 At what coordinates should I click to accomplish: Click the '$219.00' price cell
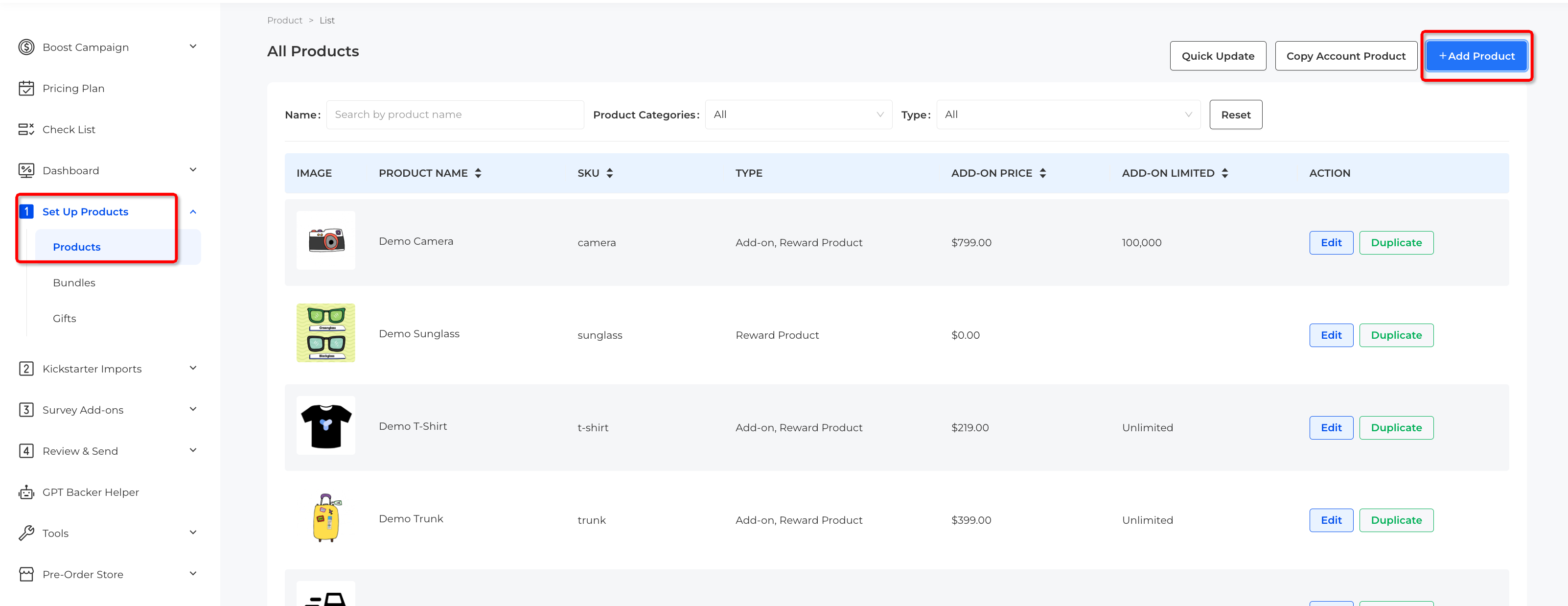(x=969, y=427)
